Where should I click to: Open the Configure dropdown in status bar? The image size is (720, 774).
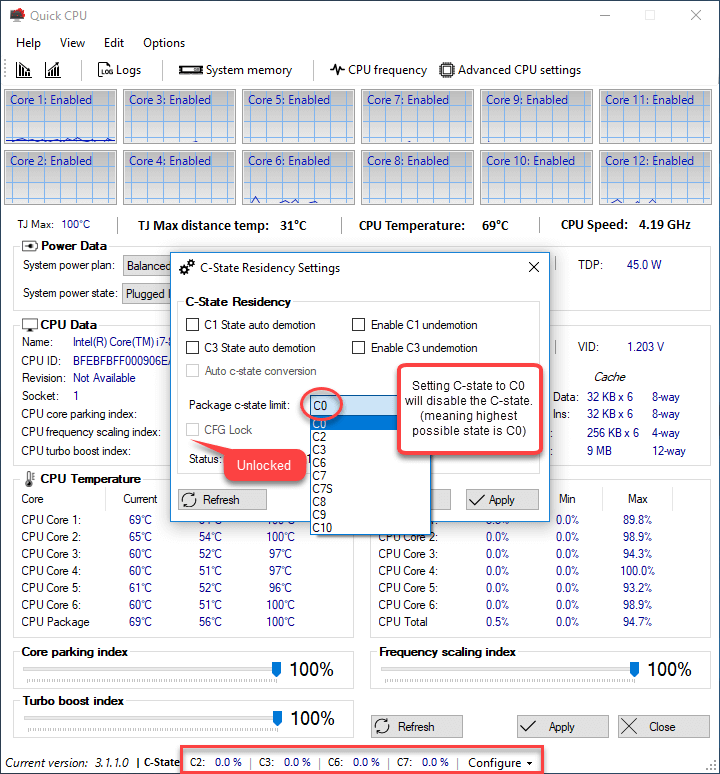[x=500, y=763]
